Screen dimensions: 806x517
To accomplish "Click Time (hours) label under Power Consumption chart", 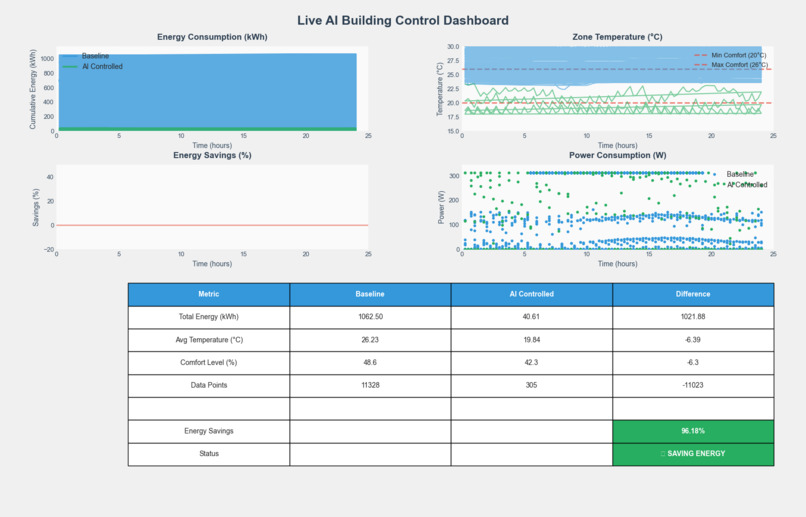I will (617, 264).
